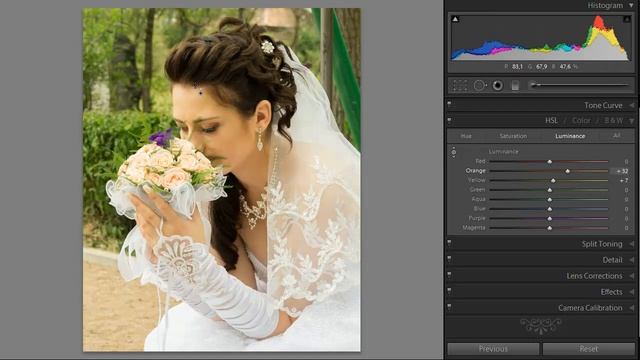Toggle the Split Toning panel on/off switch
Viewport: 640px width, 360px height.
449,243
